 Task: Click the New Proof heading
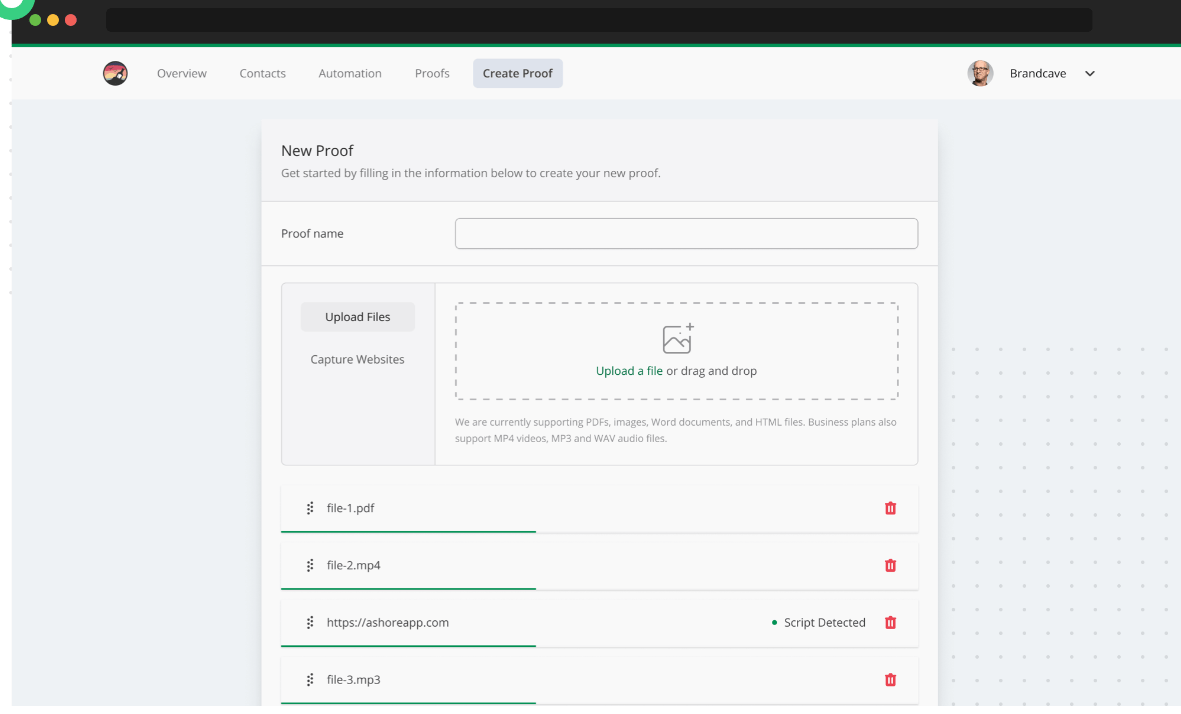[x=317, y=151]
